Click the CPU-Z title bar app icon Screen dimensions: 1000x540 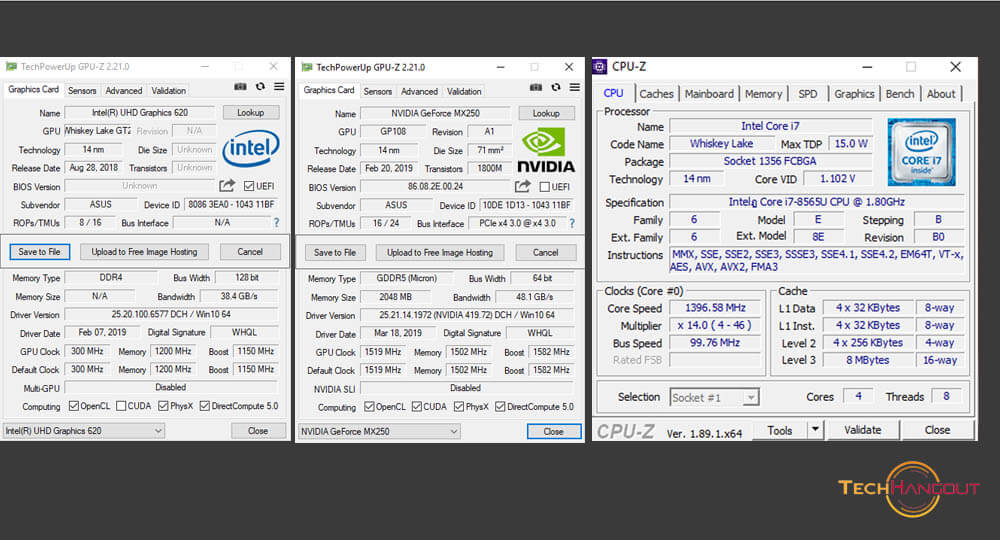point(599,66)
